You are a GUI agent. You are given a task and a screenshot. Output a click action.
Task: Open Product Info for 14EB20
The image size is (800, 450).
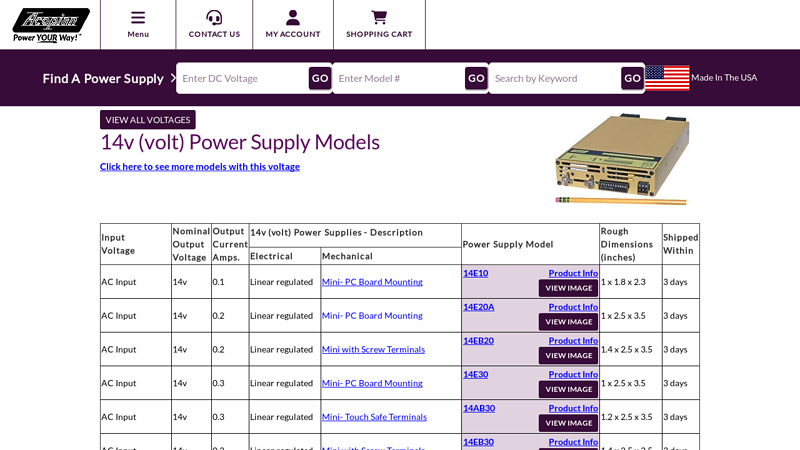[573, 341]
